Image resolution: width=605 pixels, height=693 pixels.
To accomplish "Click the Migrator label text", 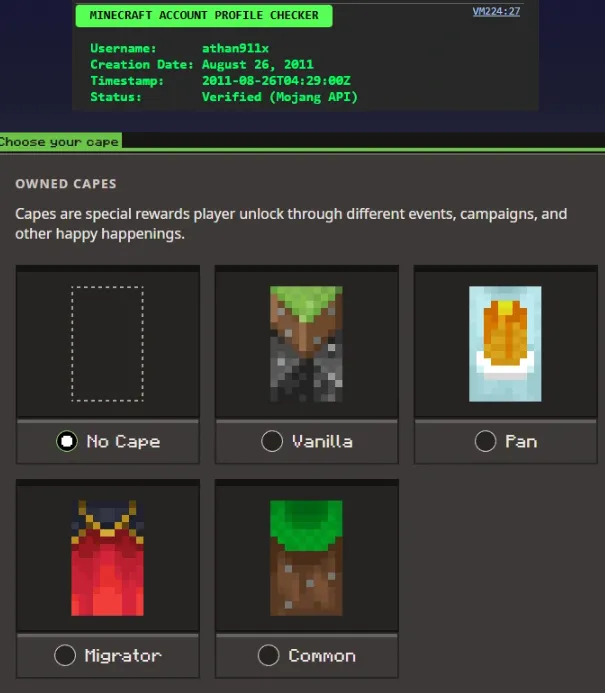I will coord(123,655).
